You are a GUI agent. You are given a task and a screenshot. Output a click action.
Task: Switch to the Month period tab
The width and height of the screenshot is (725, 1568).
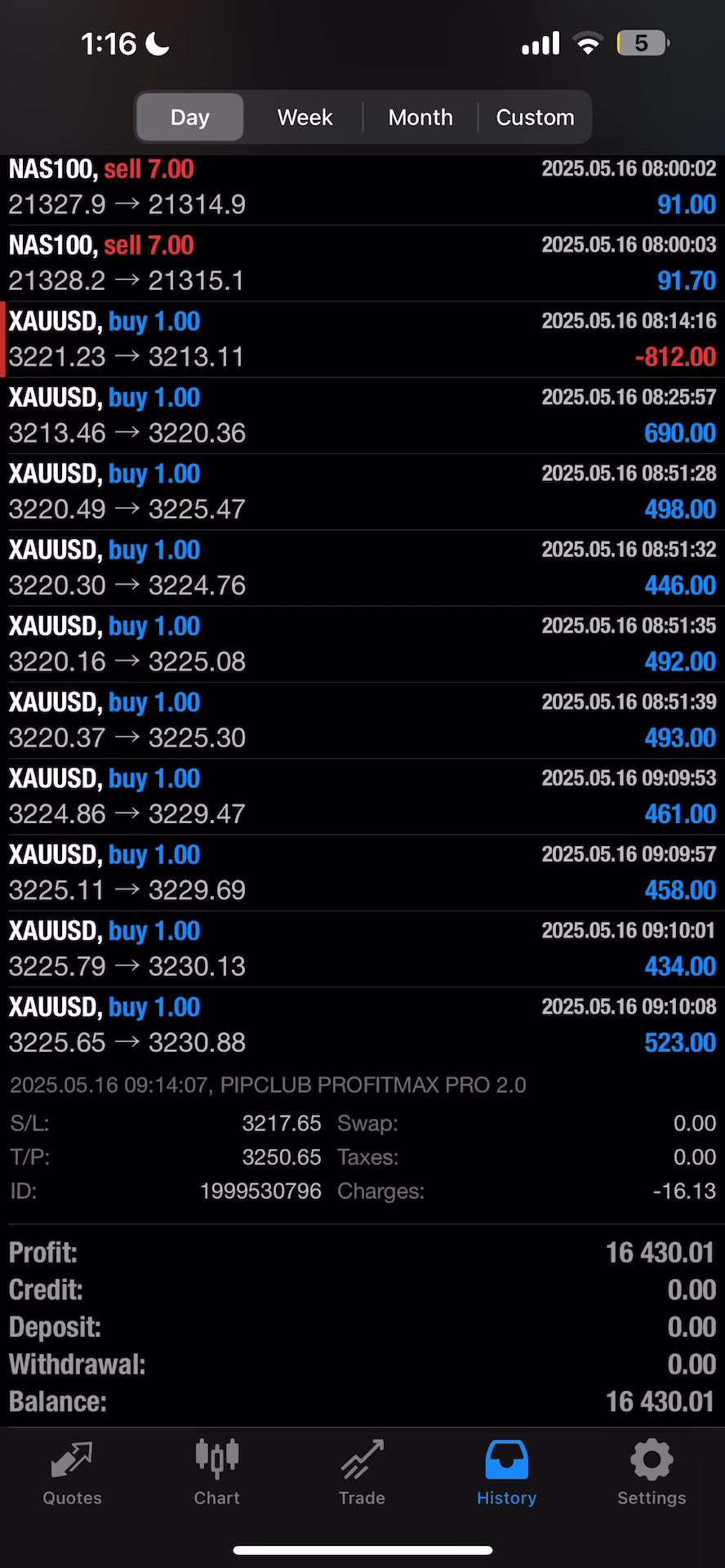click(420, 117)
